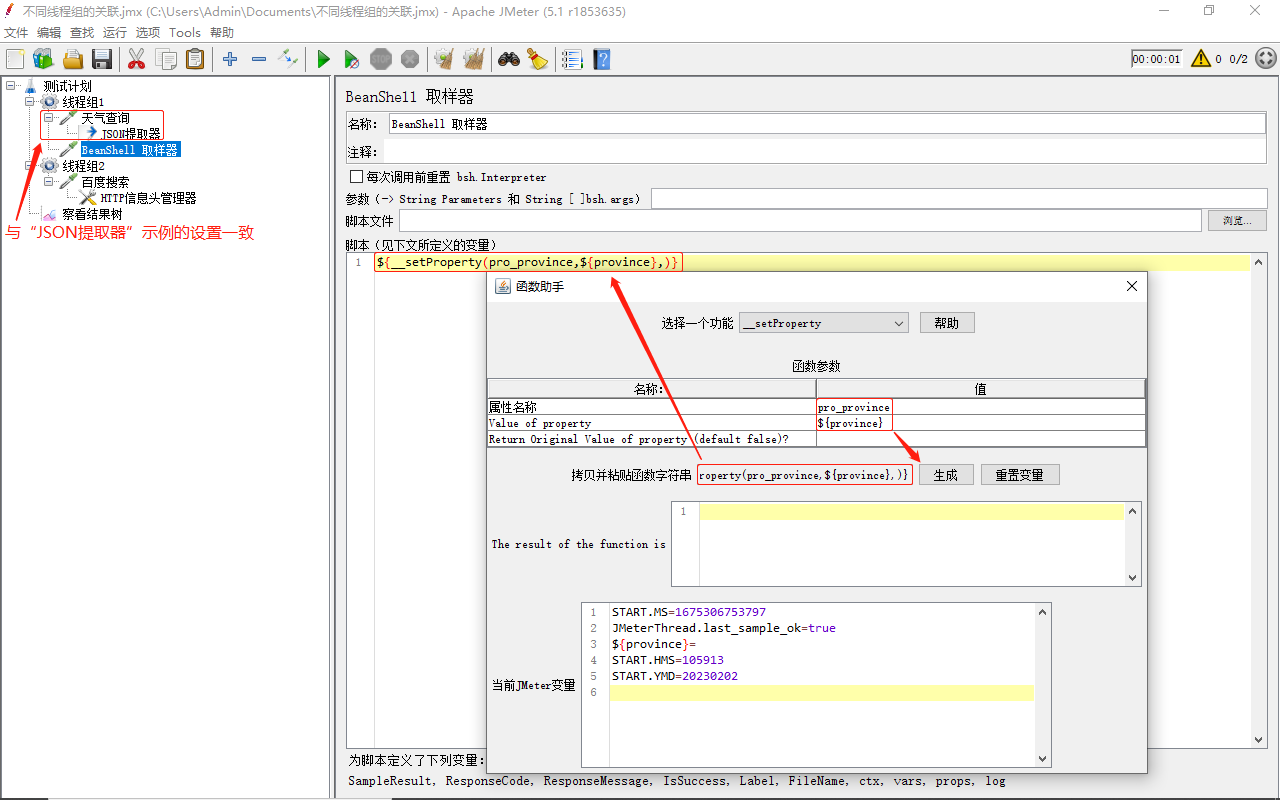Open the Help question mark icon

(x=601, y=59)
